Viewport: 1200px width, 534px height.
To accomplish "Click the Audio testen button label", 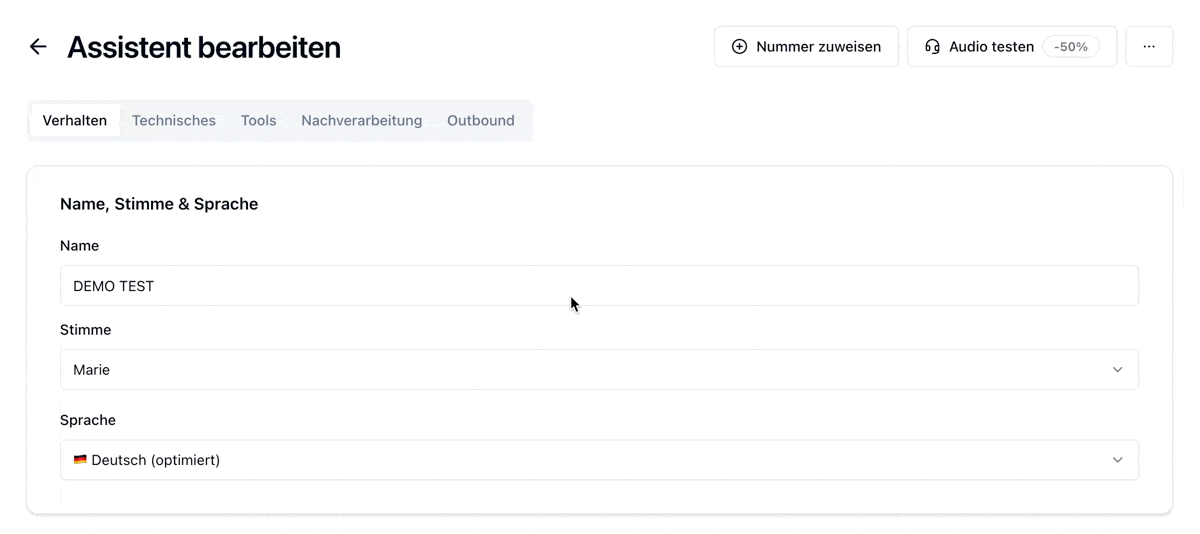I will 991,47.
